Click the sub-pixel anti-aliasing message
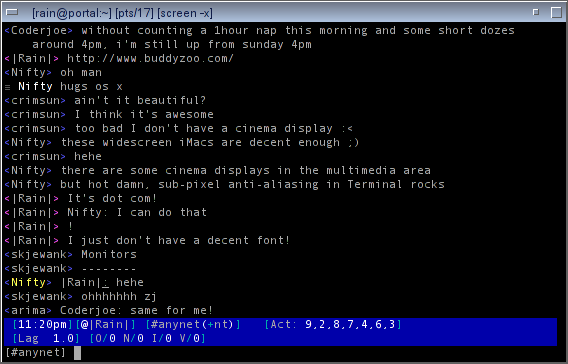The height and width of the screenshot is (364, 568). coord(224,184)
